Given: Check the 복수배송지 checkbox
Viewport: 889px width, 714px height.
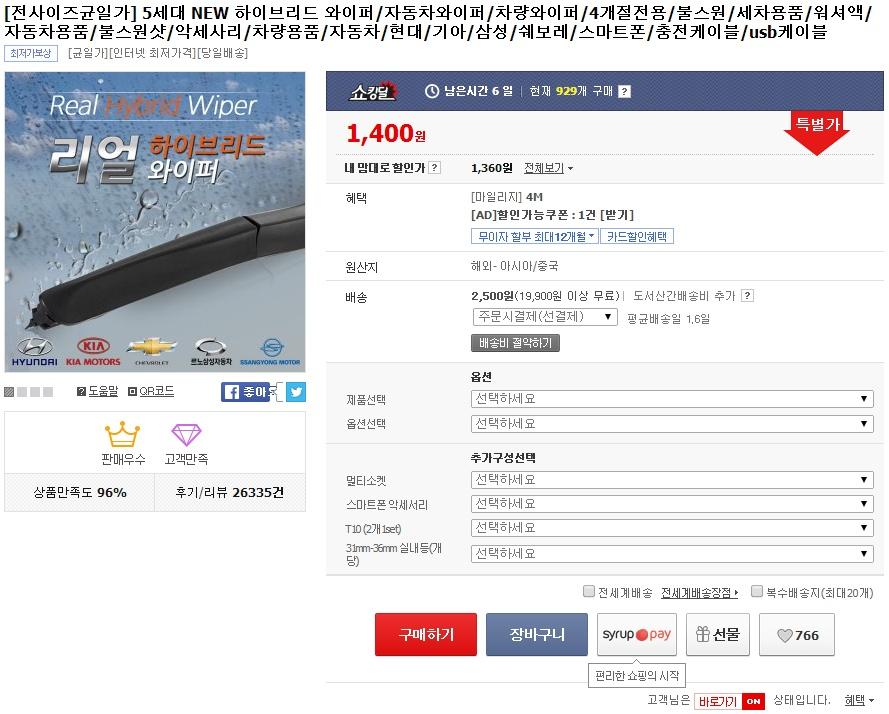Looking at the screenshot, I should tap(756, 592).
